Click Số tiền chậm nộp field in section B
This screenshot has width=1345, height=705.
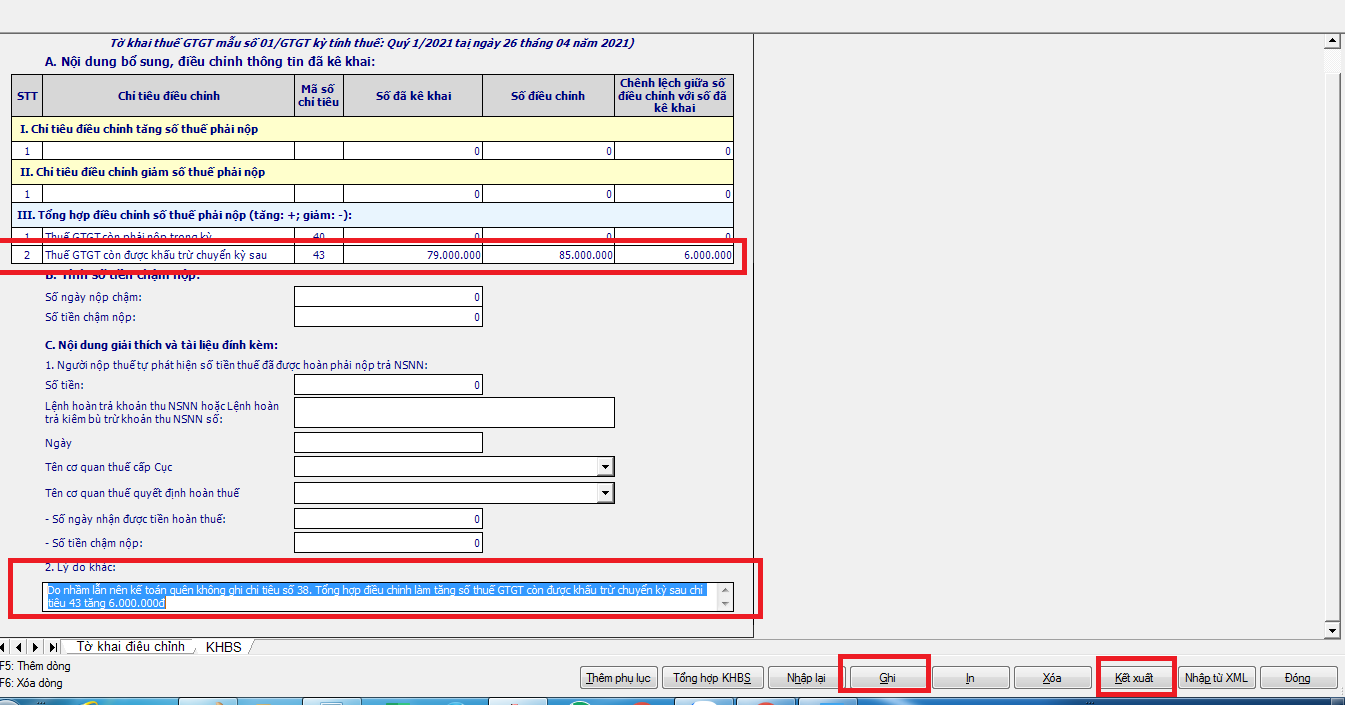388,318
